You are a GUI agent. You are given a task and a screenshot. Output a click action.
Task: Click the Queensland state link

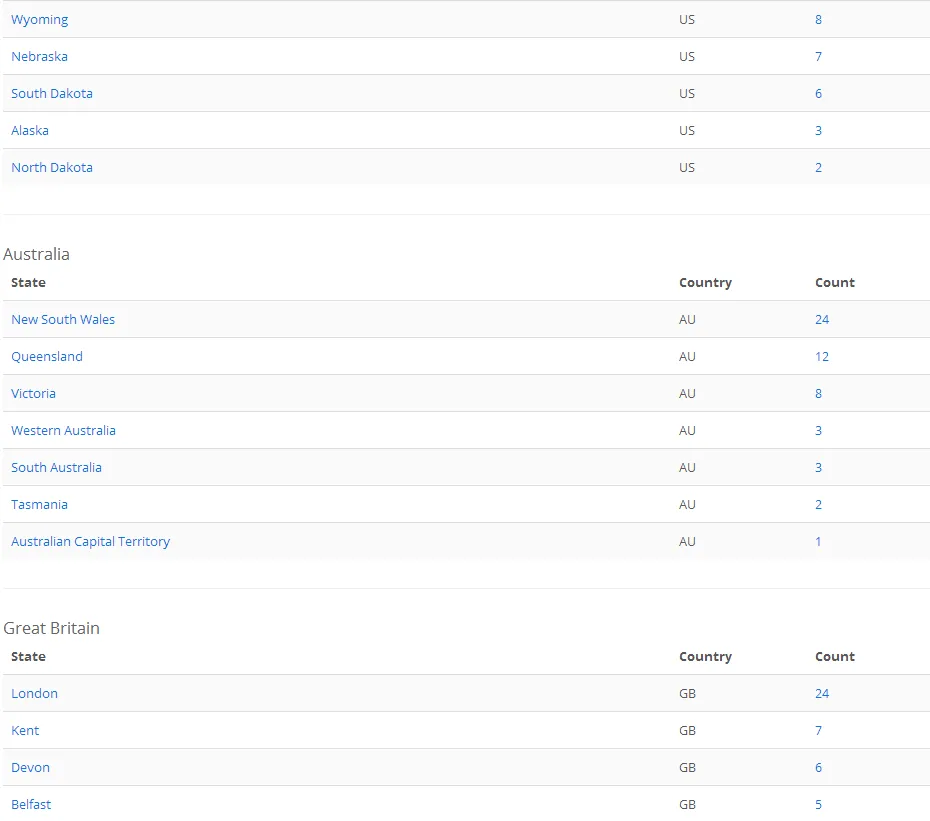(x=47, y=357)
